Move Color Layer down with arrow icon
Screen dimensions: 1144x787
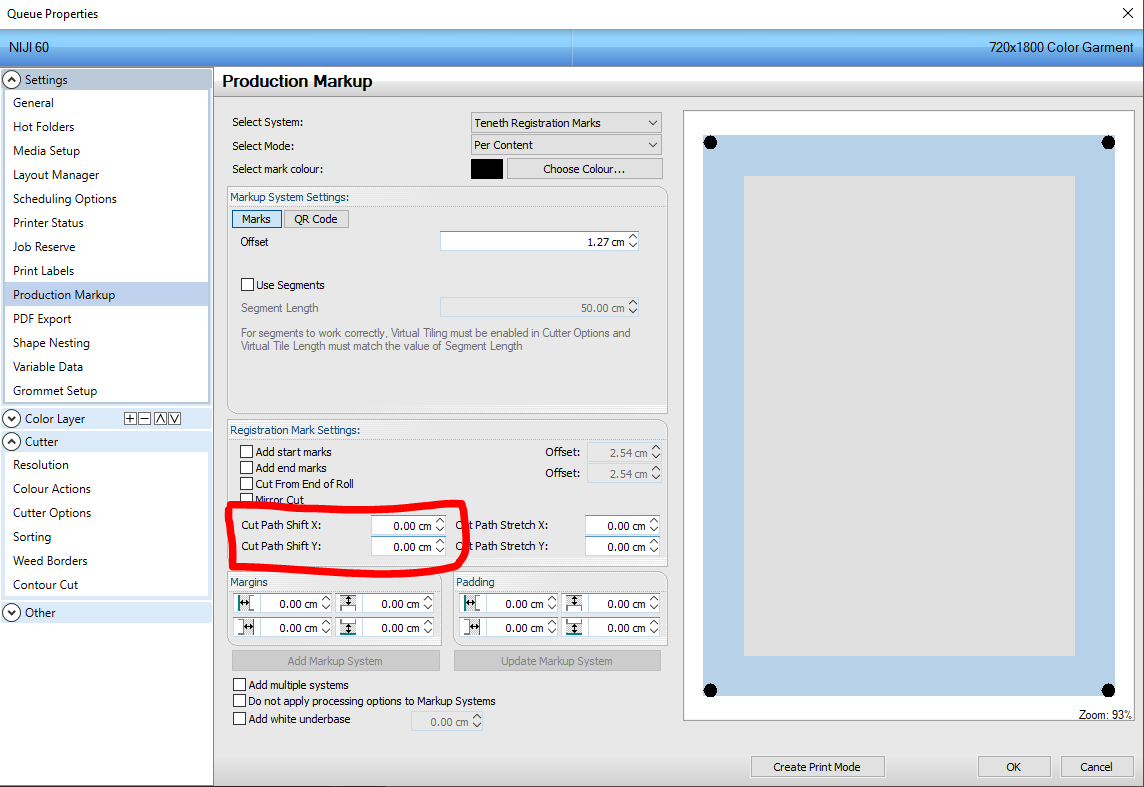click(174, 418)
